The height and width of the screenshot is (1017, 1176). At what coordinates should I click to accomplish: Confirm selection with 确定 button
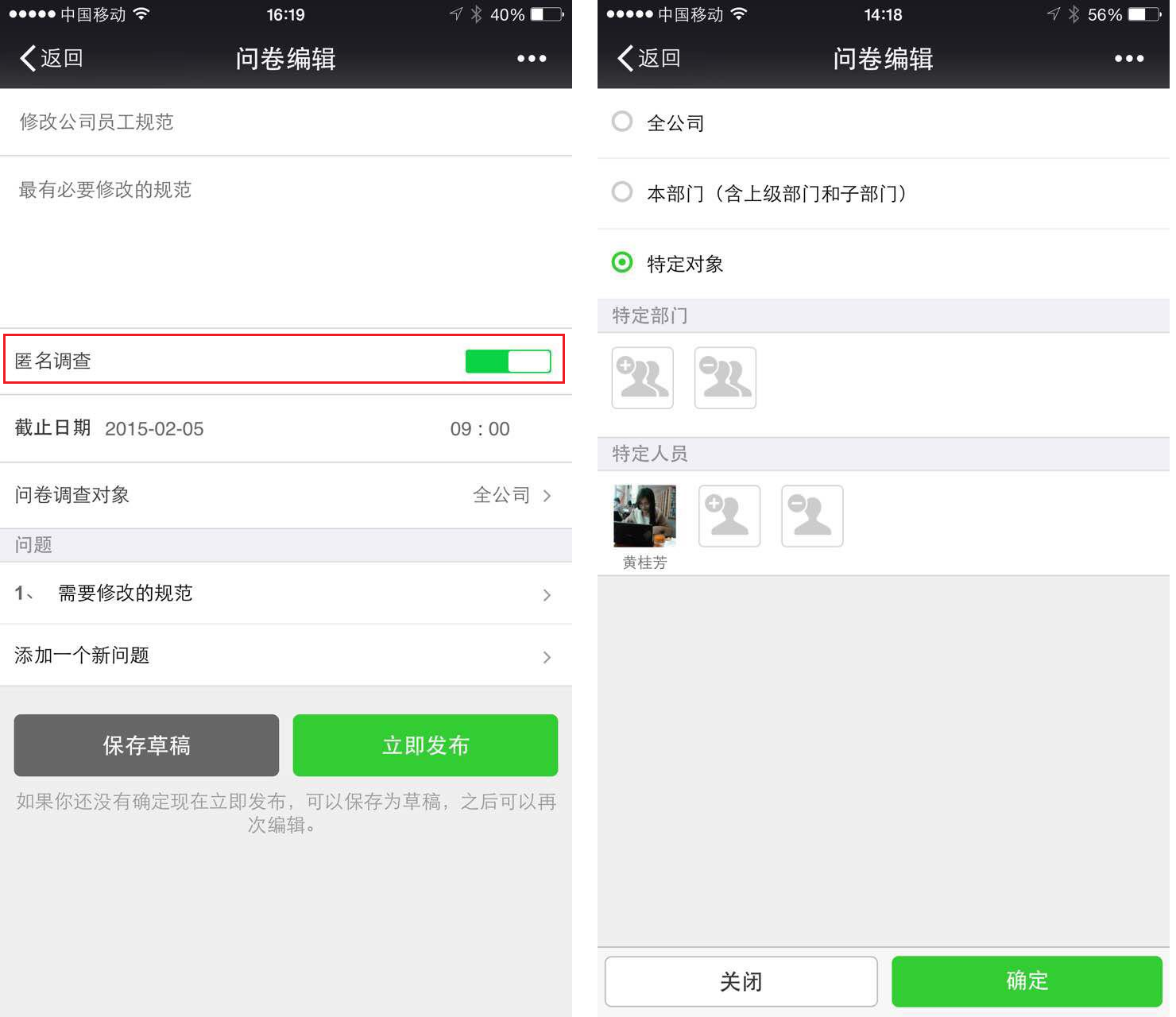1027,981
